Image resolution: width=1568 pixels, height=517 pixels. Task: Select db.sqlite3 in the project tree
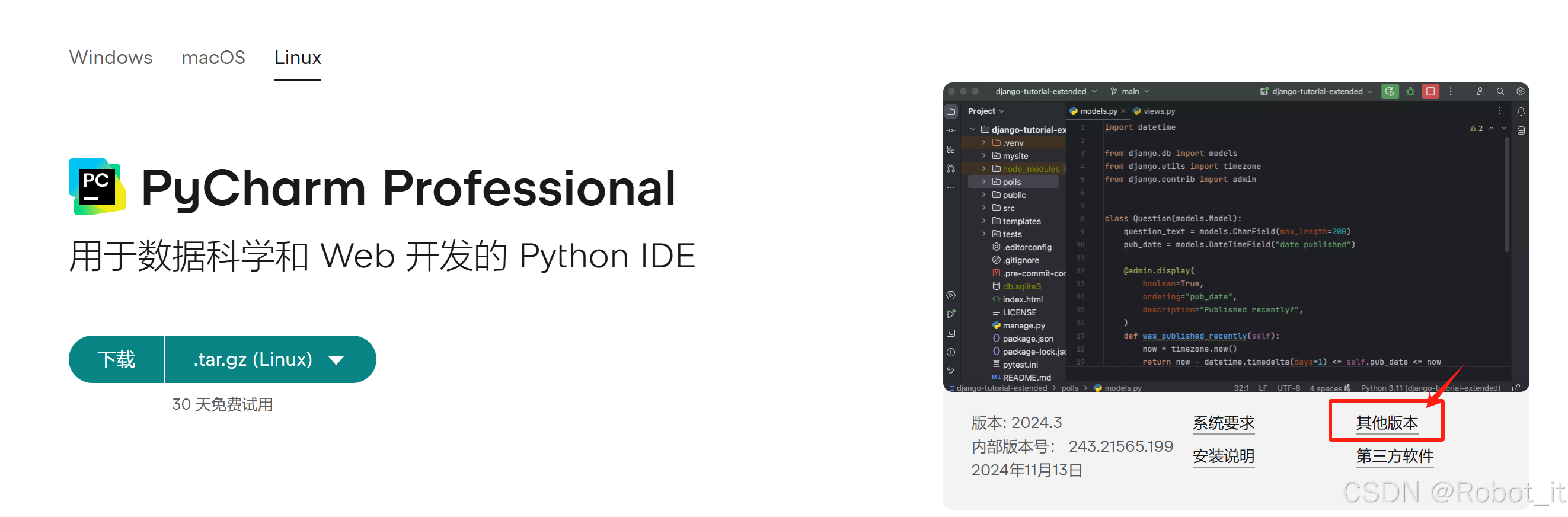1017,287
